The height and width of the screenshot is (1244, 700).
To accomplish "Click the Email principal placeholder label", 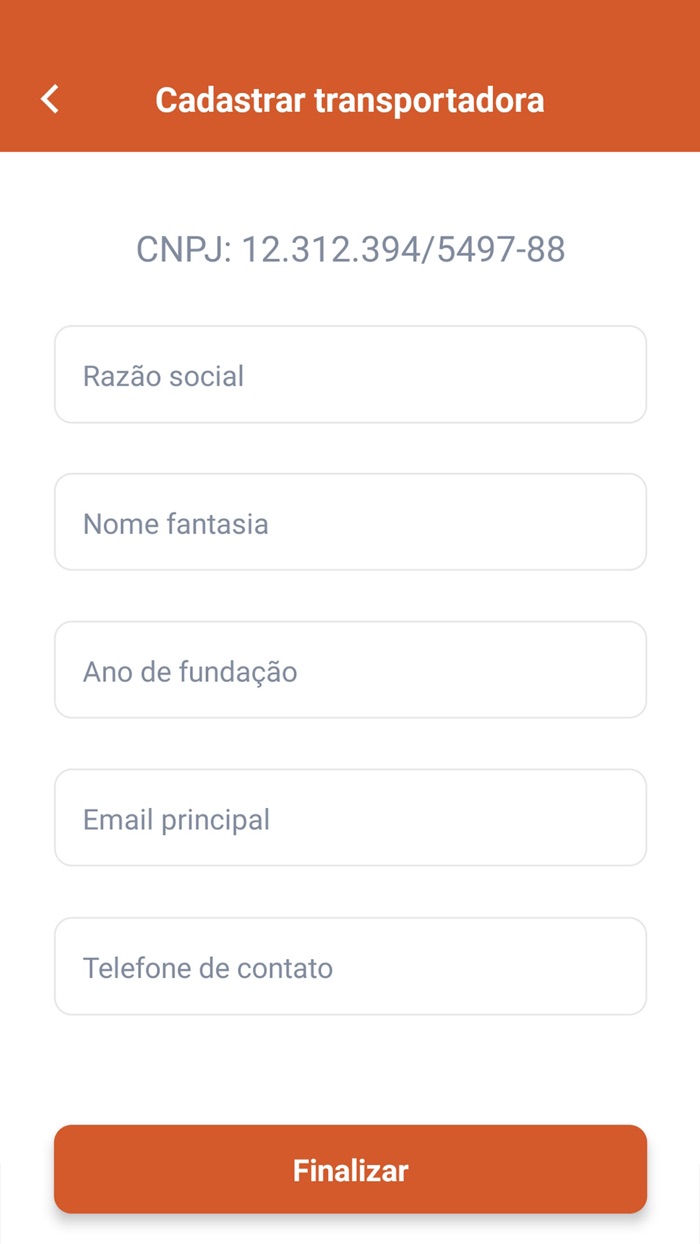I will (x=175, y=818).
